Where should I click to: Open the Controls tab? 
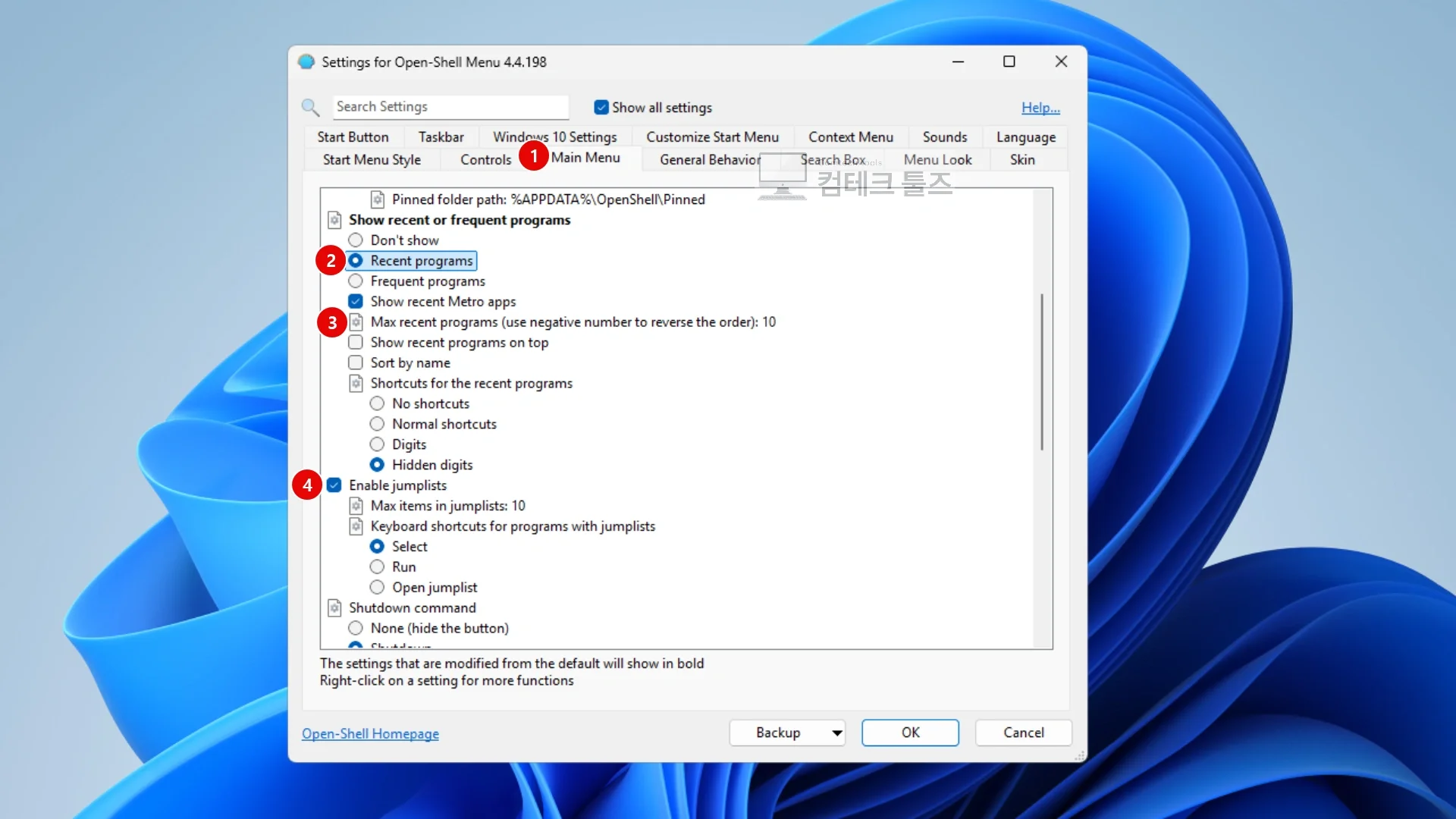click(x=485, y=160)
